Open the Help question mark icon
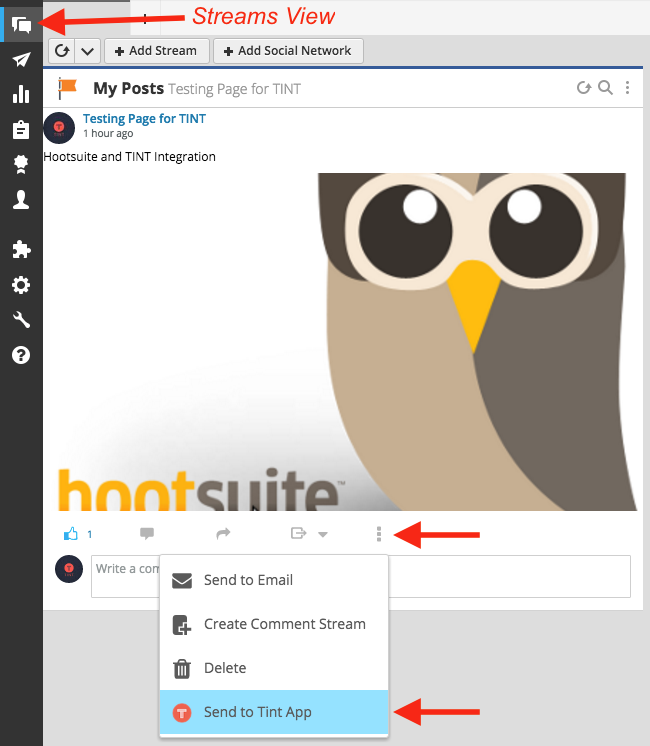The height and width of the screenshot is (746, 650). [x=21, y=355]
